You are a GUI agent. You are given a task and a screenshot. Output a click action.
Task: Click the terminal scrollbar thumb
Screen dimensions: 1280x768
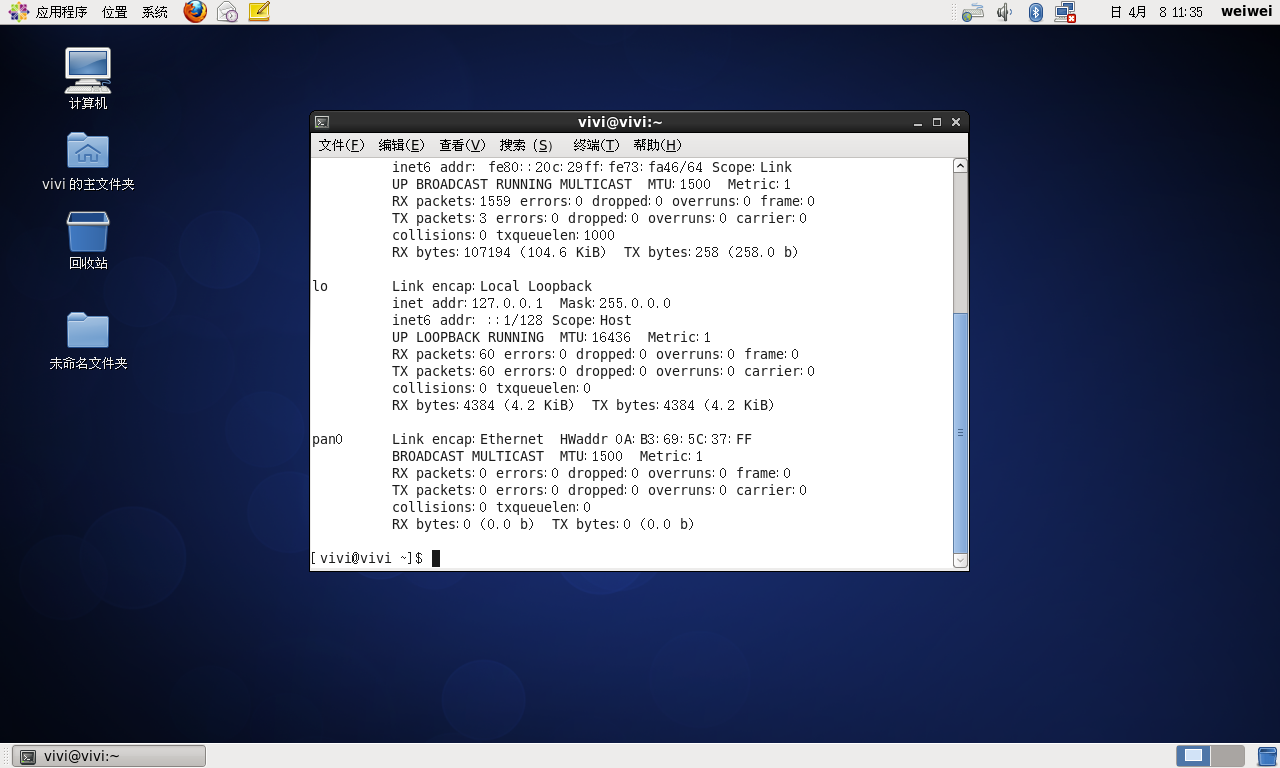click(x=960, y=432)
